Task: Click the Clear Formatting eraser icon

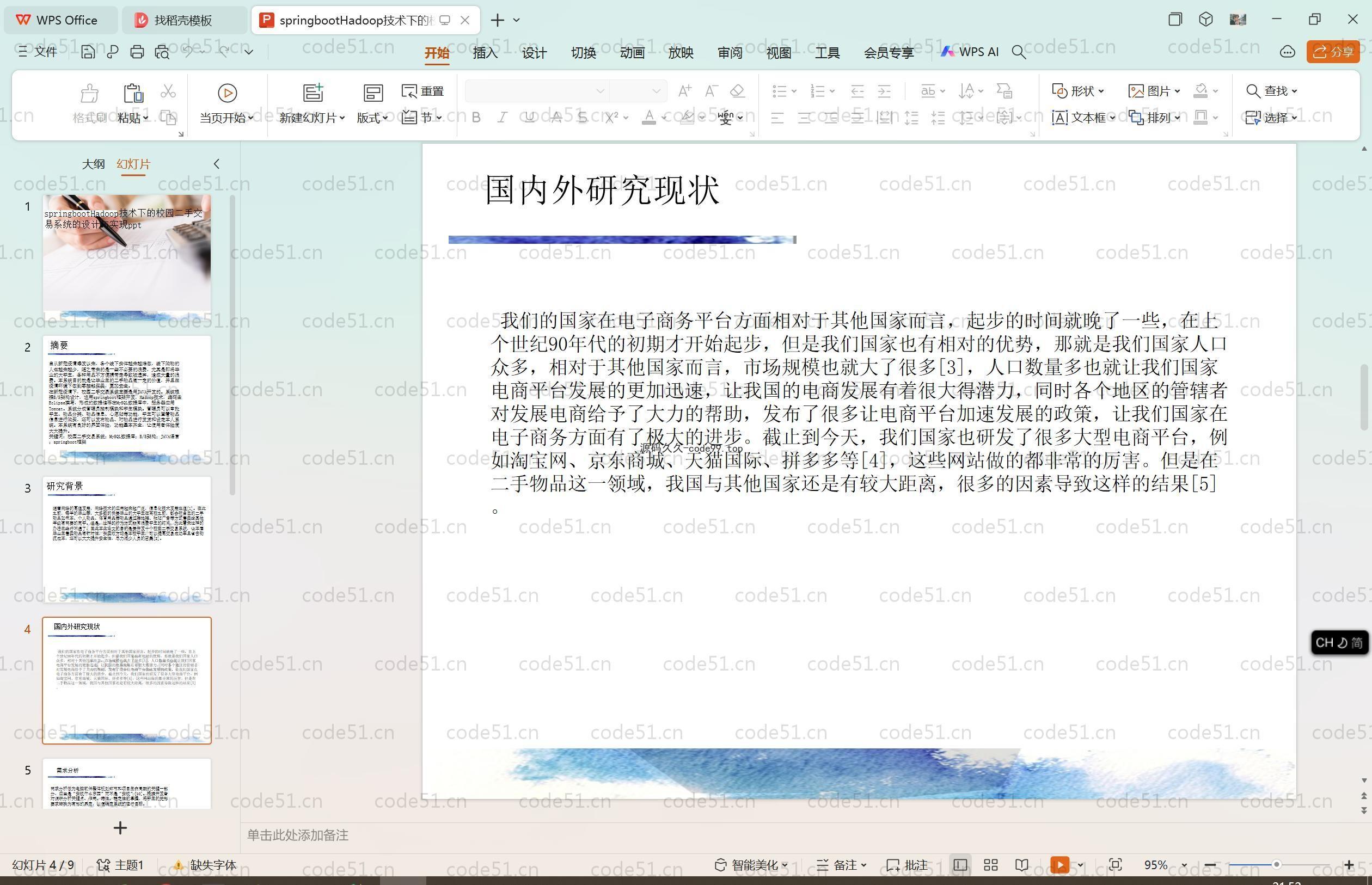Action: [737, 91]
